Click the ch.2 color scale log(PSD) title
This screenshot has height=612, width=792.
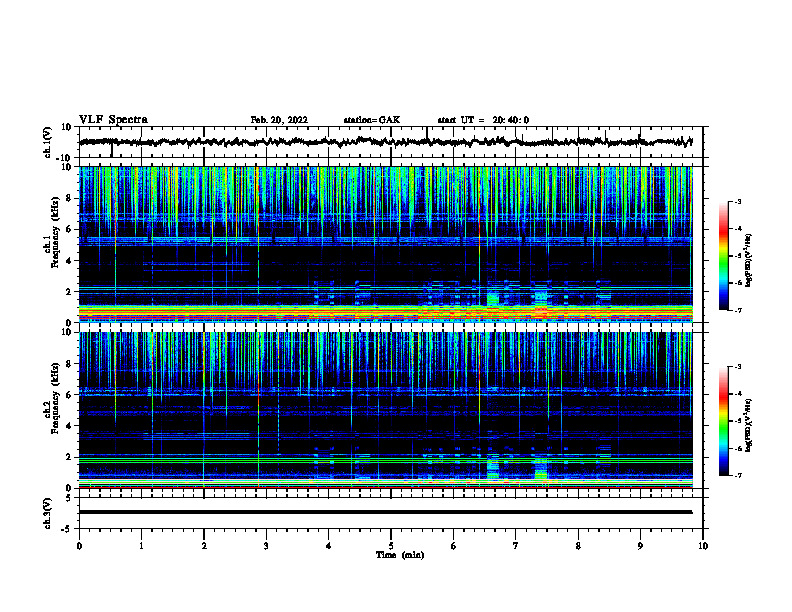pos(749,426)
